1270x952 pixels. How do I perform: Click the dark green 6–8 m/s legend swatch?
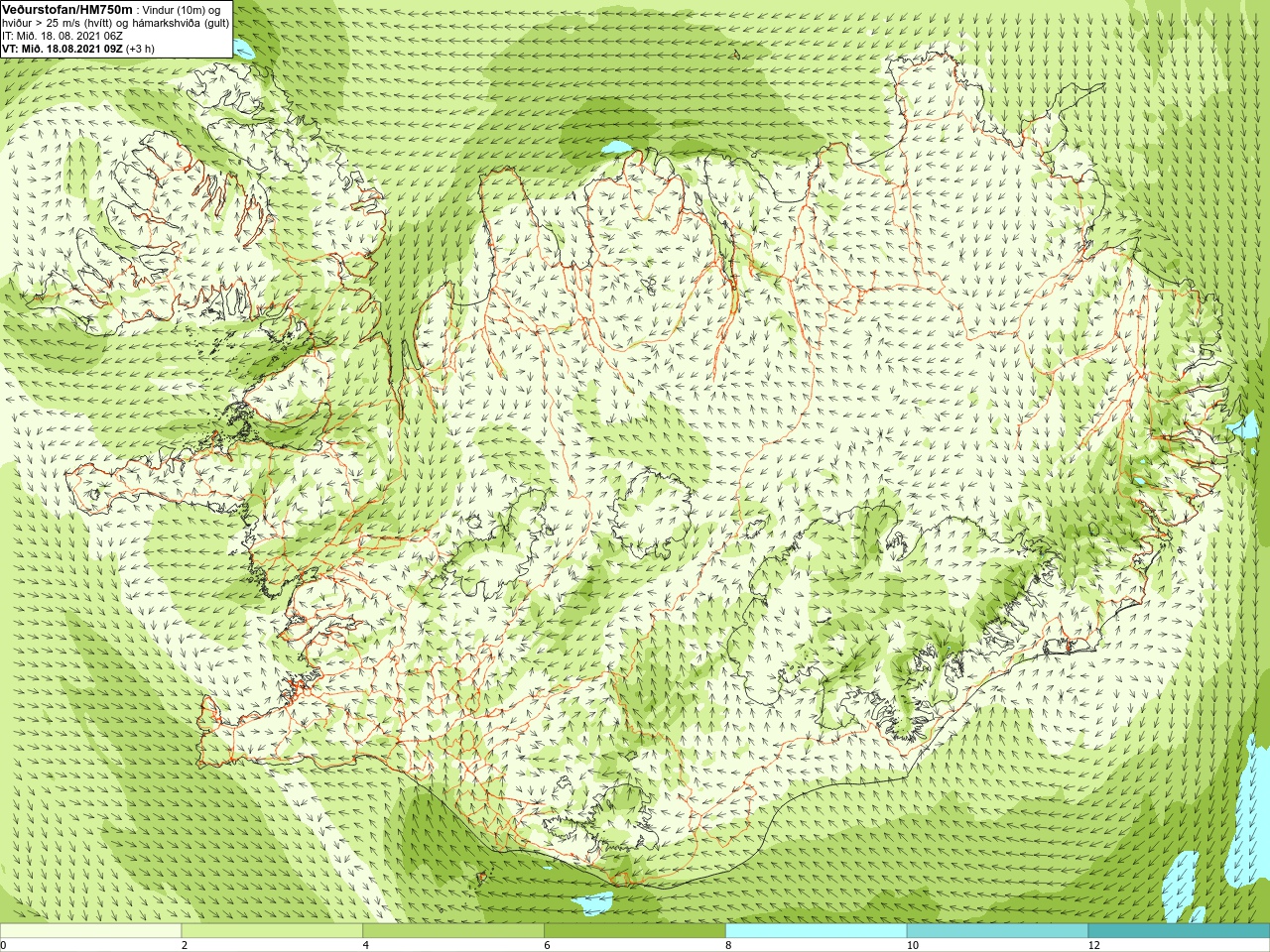click(635, 931)
